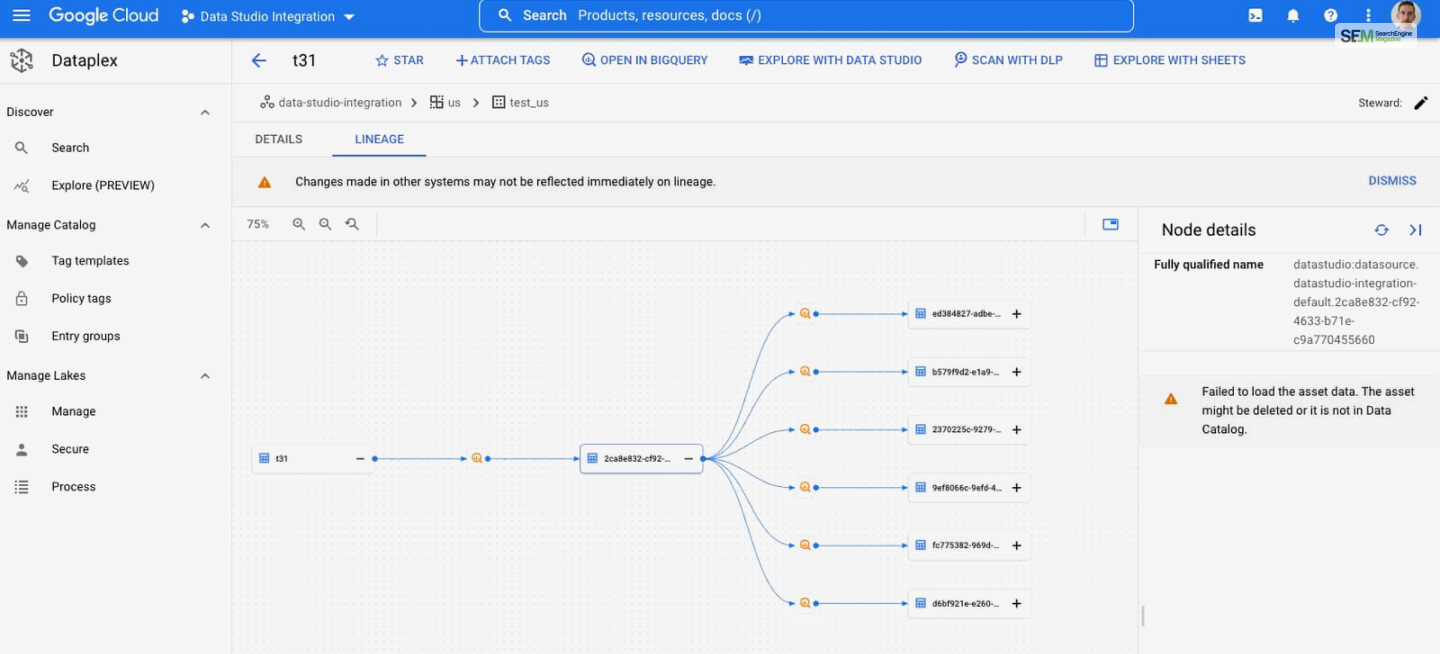Screen dimensions: 1440x654
Task: Click the Google Cloud logo
Action: (103, 16)
